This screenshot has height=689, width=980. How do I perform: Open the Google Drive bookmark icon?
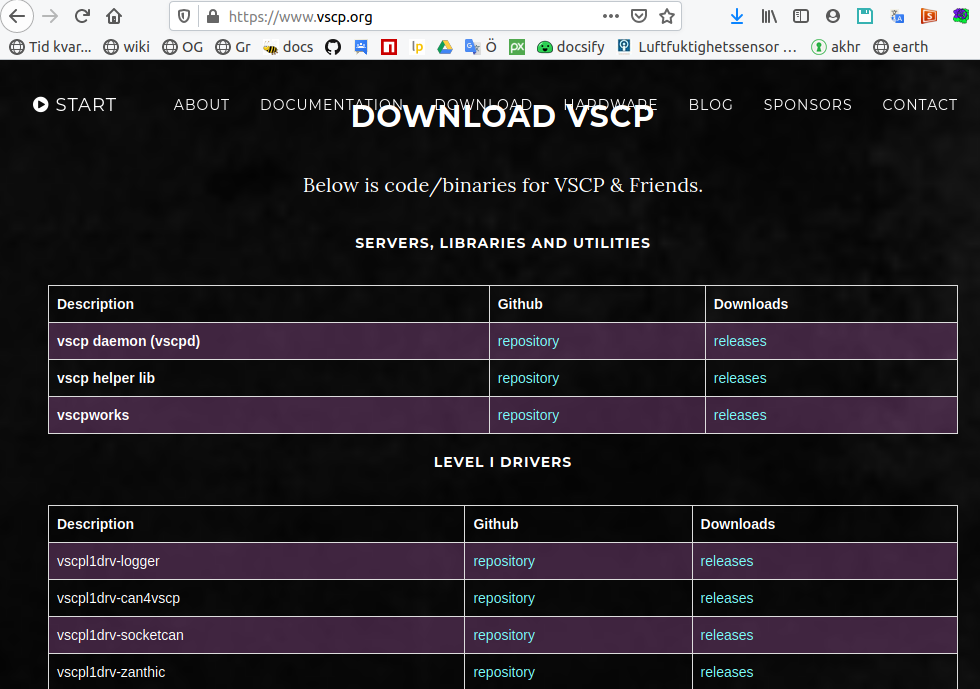(x=445, y=47)
